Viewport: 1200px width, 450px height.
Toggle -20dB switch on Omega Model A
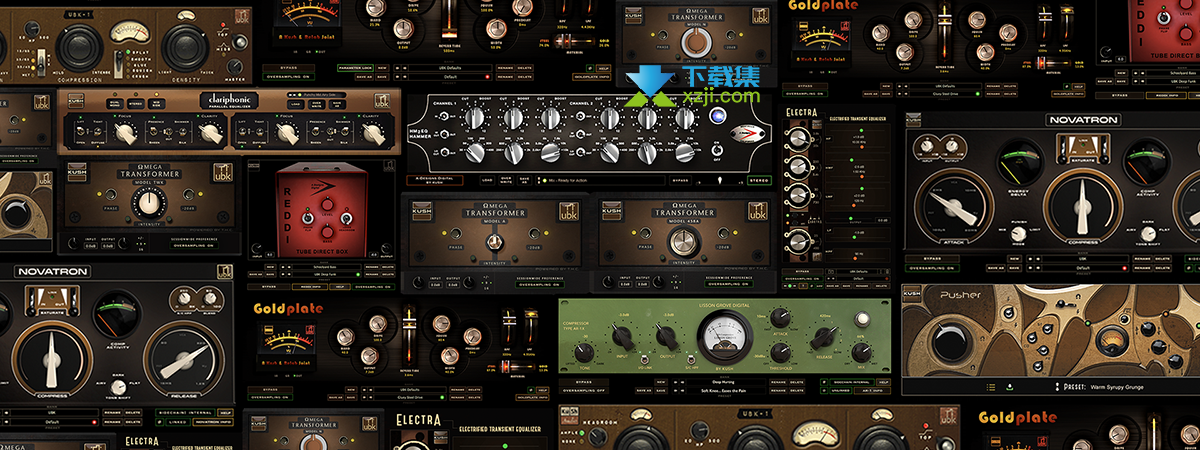pos(534,233)
